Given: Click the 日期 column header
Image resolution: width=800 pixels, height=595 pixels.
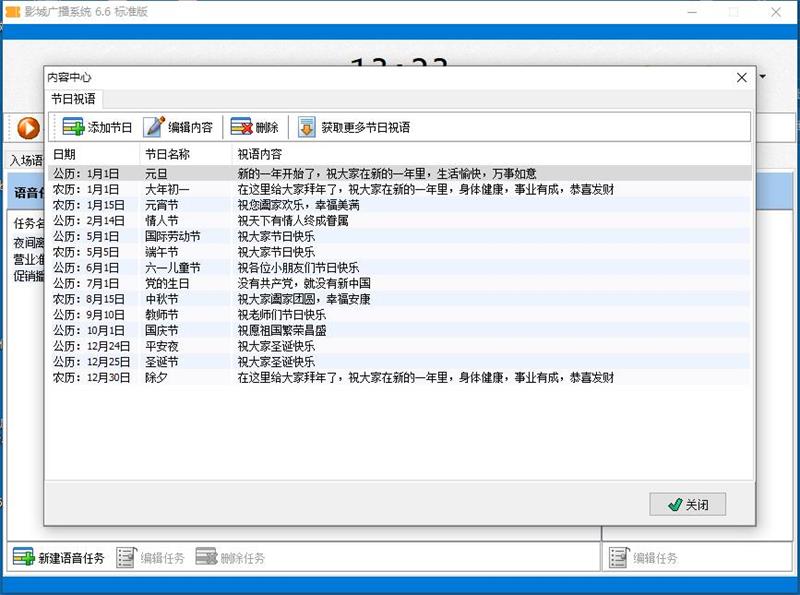Looking at the screenshot, I should pyautogui.click(x=64, y=155).
